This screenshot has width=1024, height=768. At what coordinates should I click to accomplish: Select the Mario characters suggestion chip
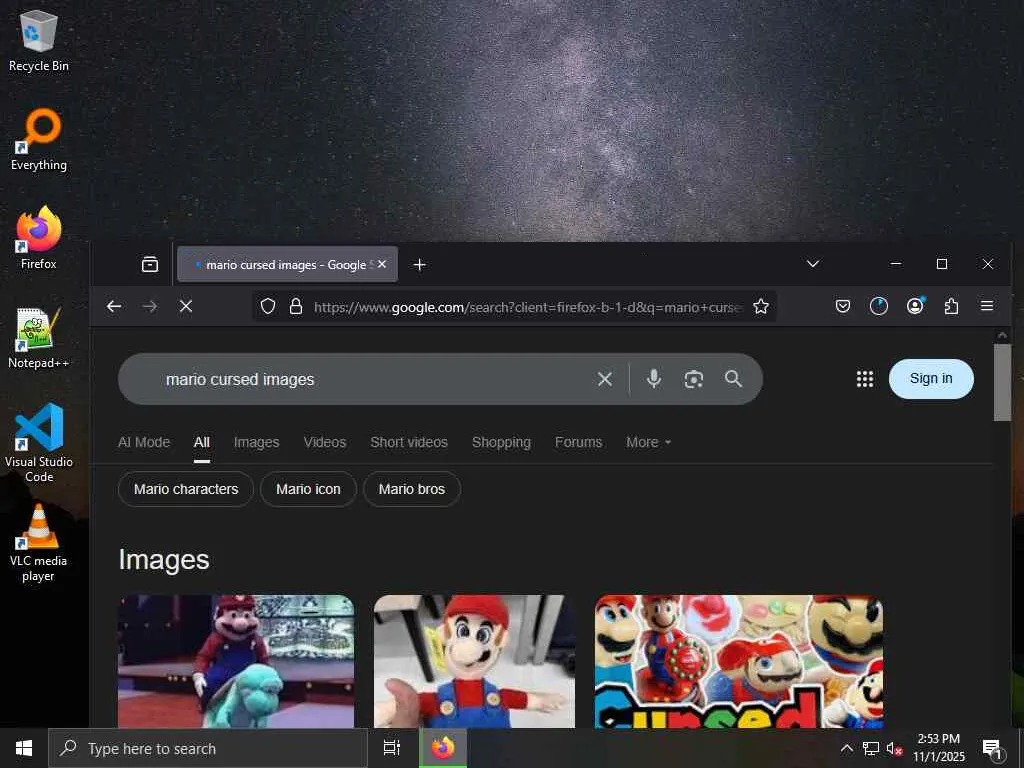pyautogui.click(x=186, y=489)
